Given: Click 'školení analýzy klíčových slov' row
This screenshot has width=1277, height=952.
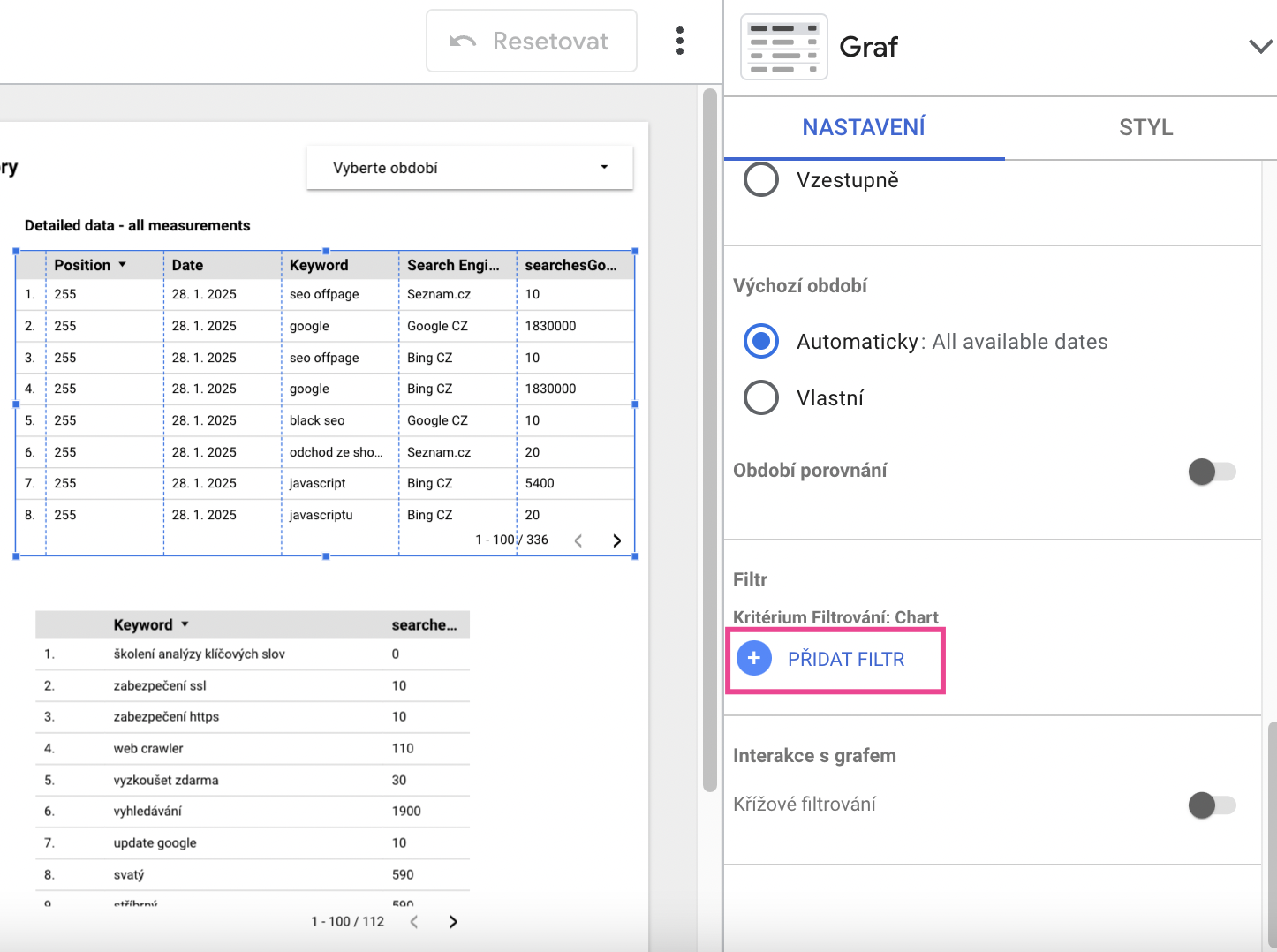Looking at the screenshot, I should [x=253, y=654].
